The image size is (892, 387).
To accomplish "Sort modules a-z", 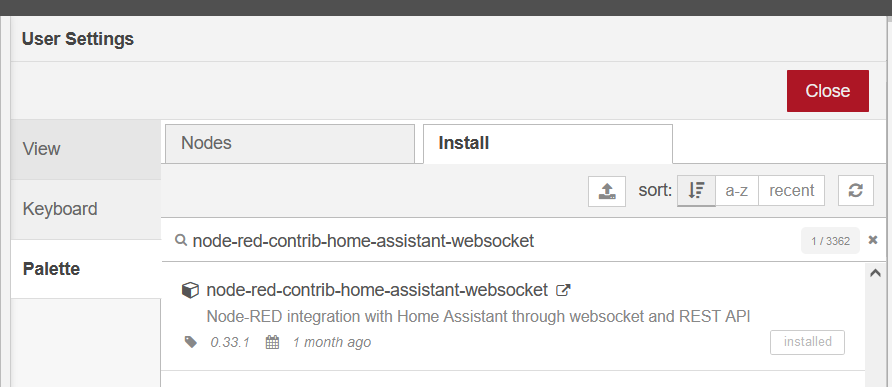I will click(x=737, y=191).
